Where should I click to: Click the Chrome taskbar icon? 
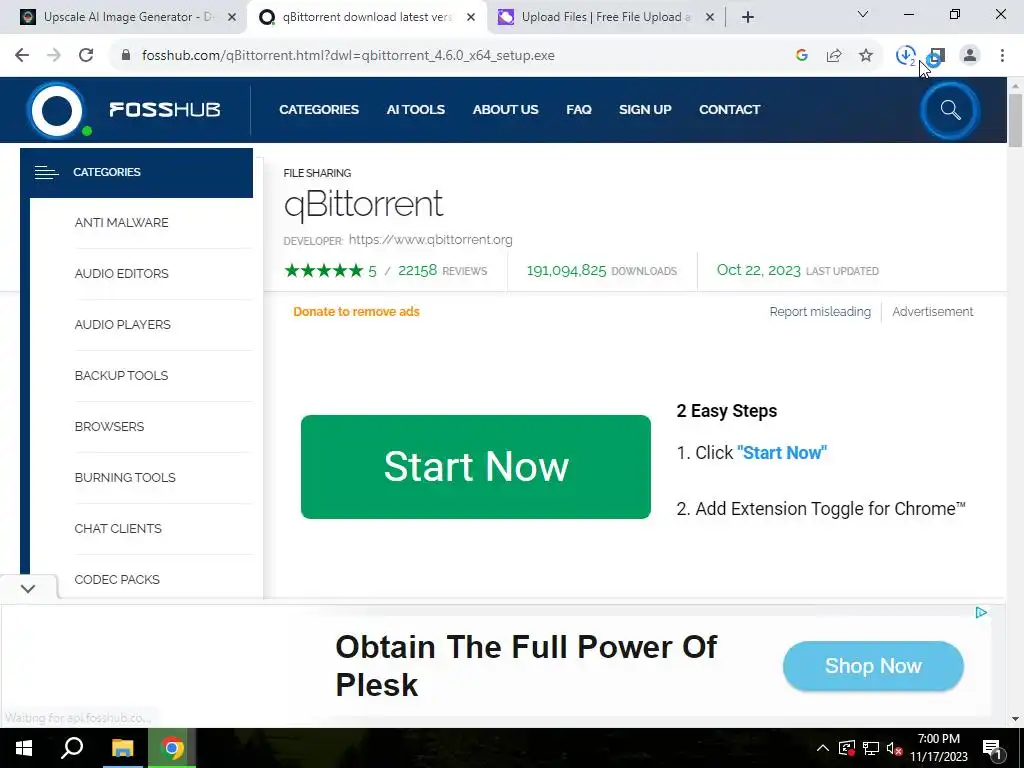point(172,748)
